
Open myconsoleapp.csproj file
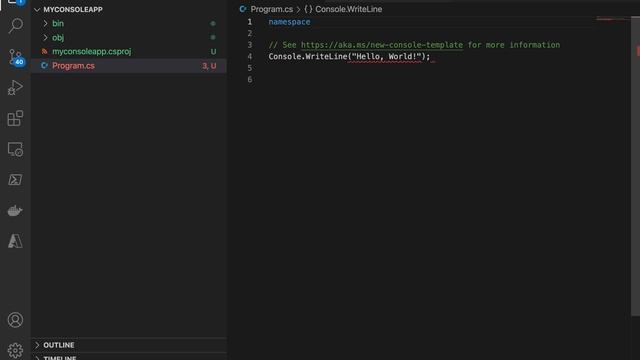(91, 51)
